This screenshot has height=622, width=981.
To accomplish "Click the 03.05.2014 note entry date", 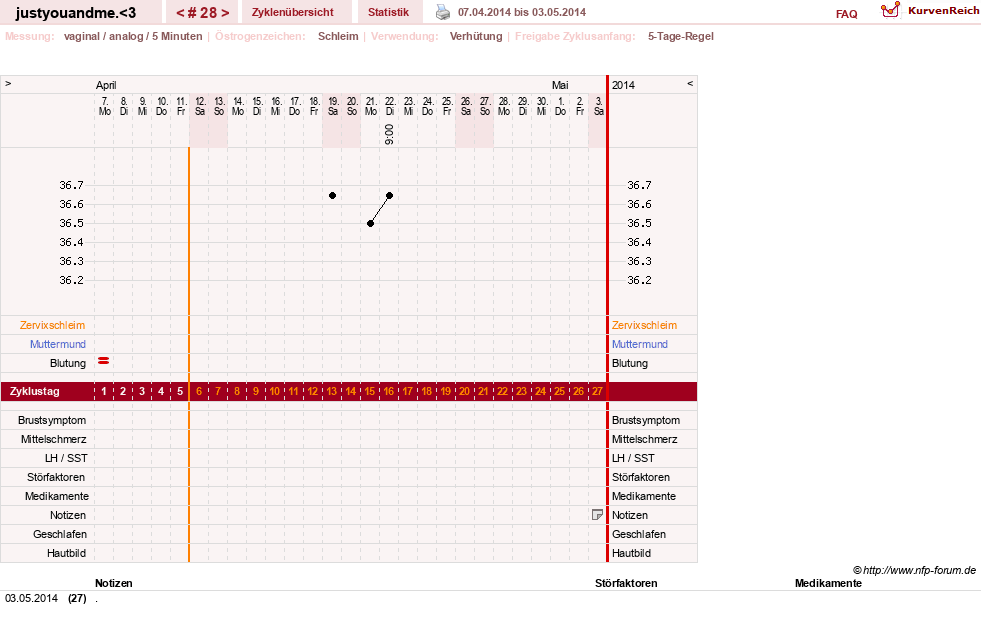I will tap(31, 598).
